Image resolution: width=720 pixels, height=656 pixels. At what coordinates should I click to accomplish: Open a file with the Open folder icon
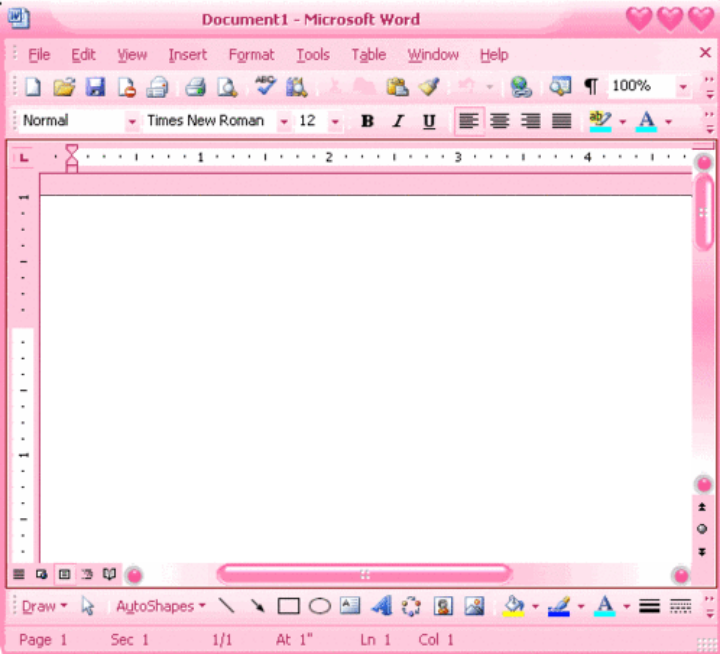pos(64,87)
